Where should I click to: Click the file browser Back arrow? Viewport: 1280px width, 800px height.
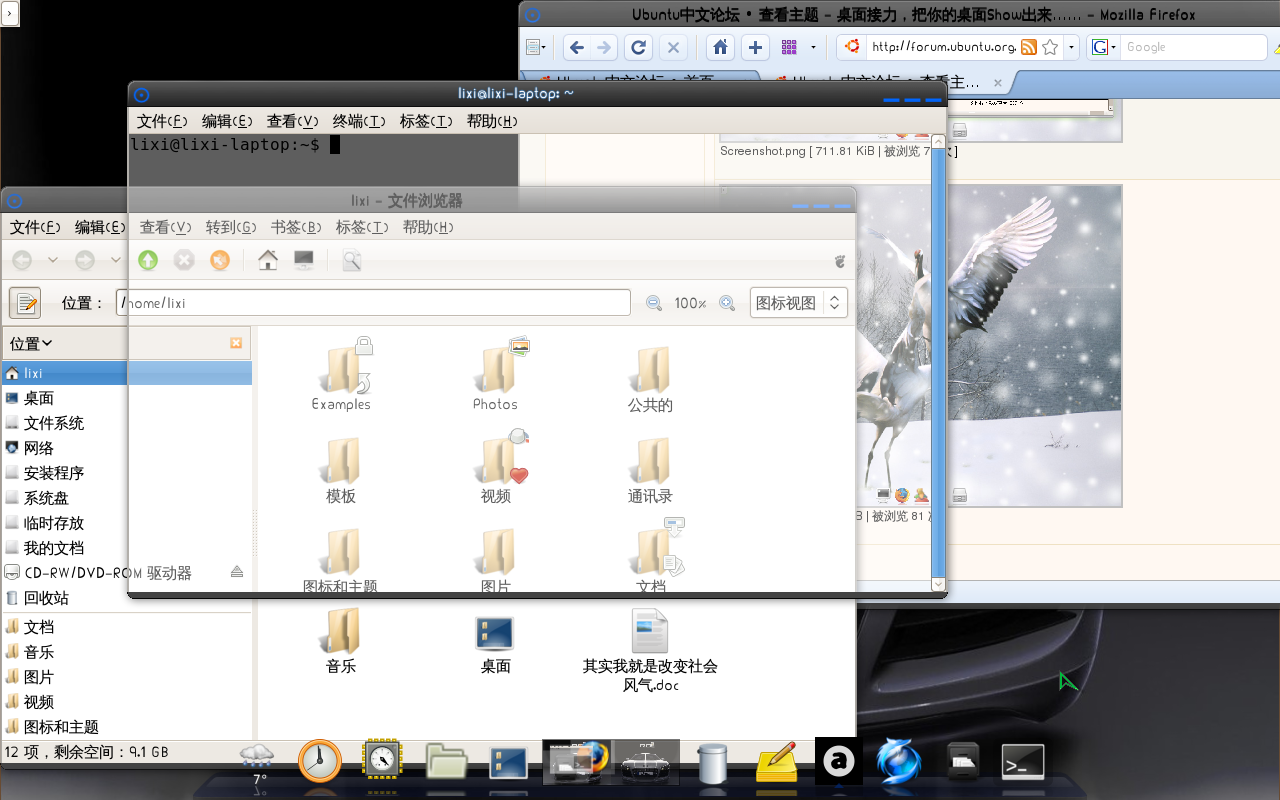pos(22,261)
